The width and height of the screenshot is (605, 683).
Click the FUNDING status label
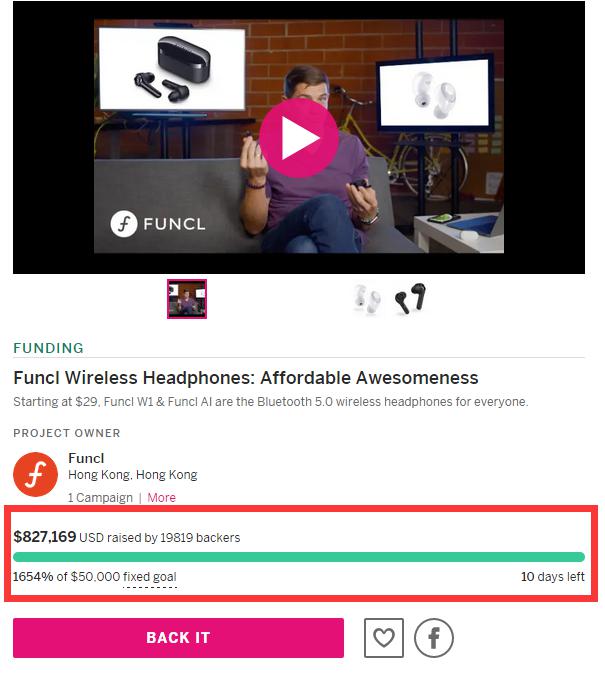click(48, 348)
